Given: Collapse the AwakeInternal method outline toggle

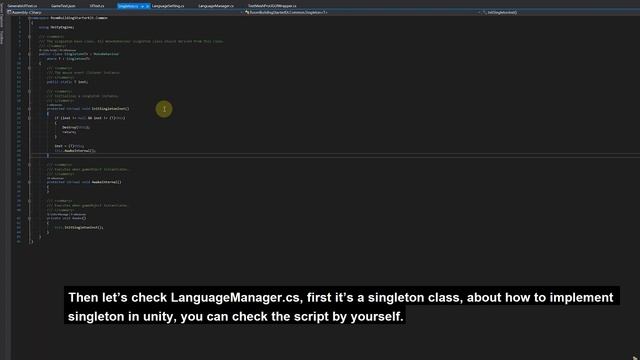Looking at the screenshot, I should tap(29, 182).
